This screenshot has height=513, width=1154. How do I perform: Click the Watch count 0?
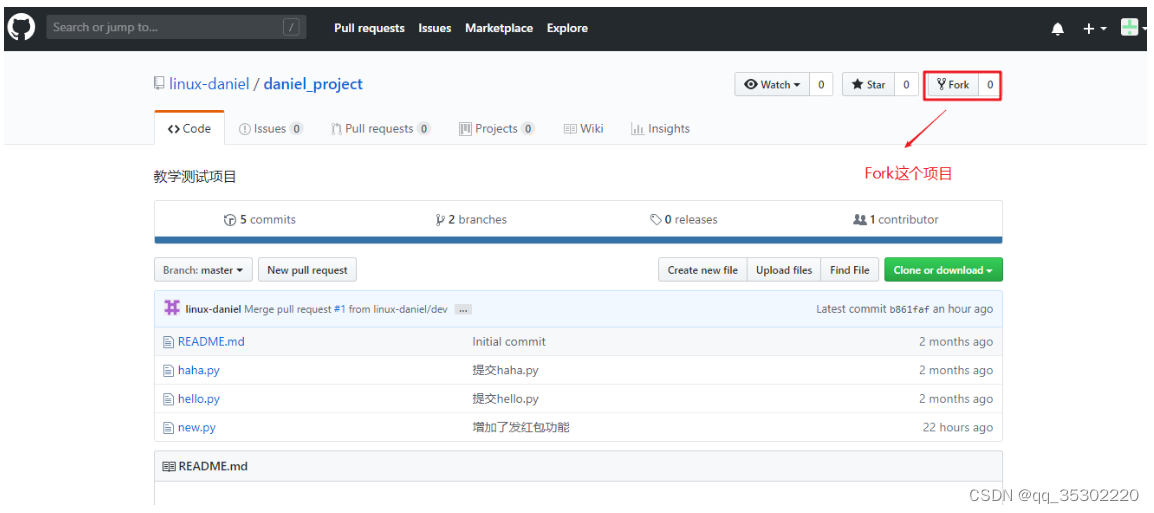click(x=821, y=85)
